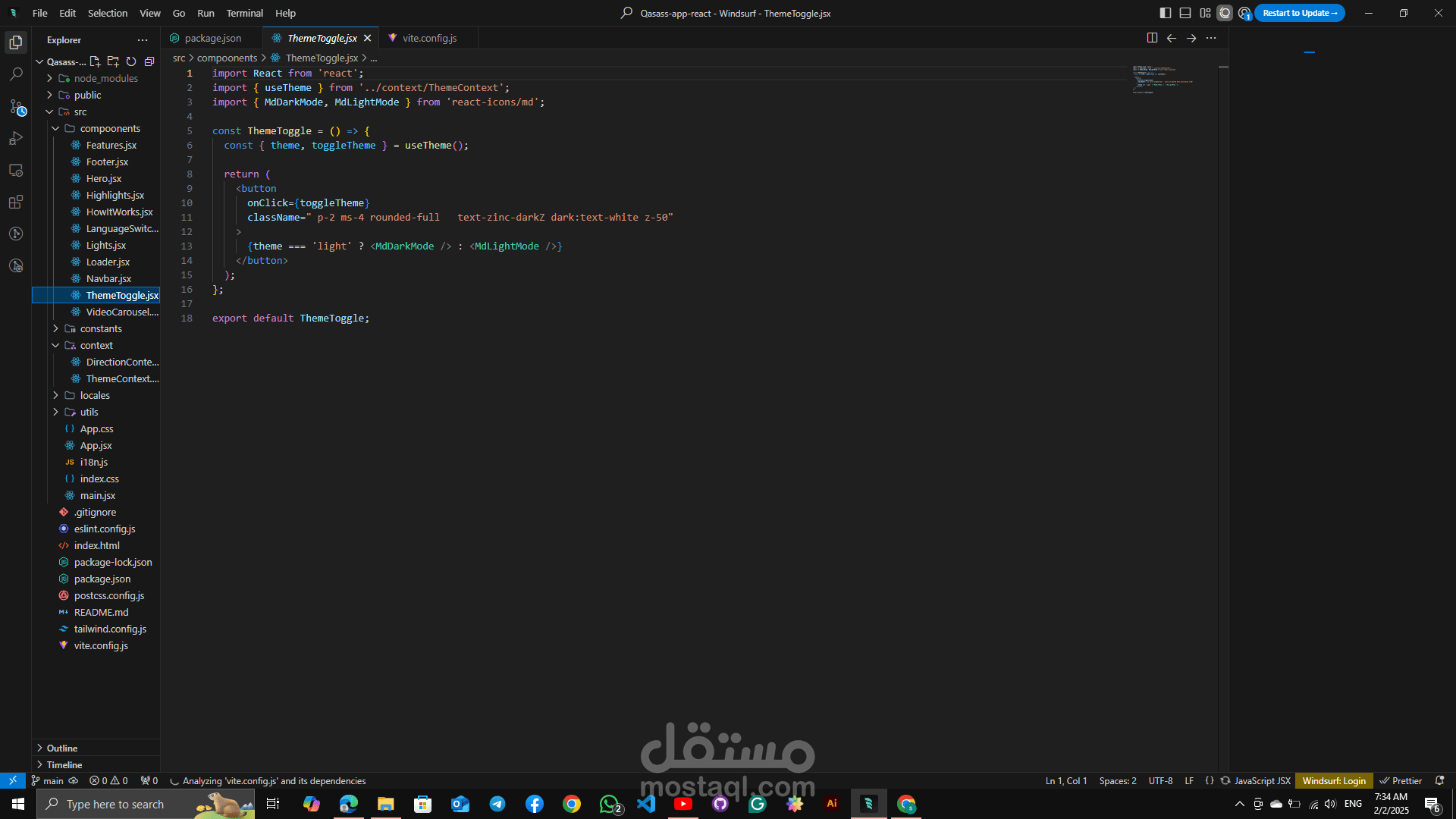The width and height of the screenshot is (1456, 819).
Task: Switch to the vite.config.js tab
Action: (429, 38)
